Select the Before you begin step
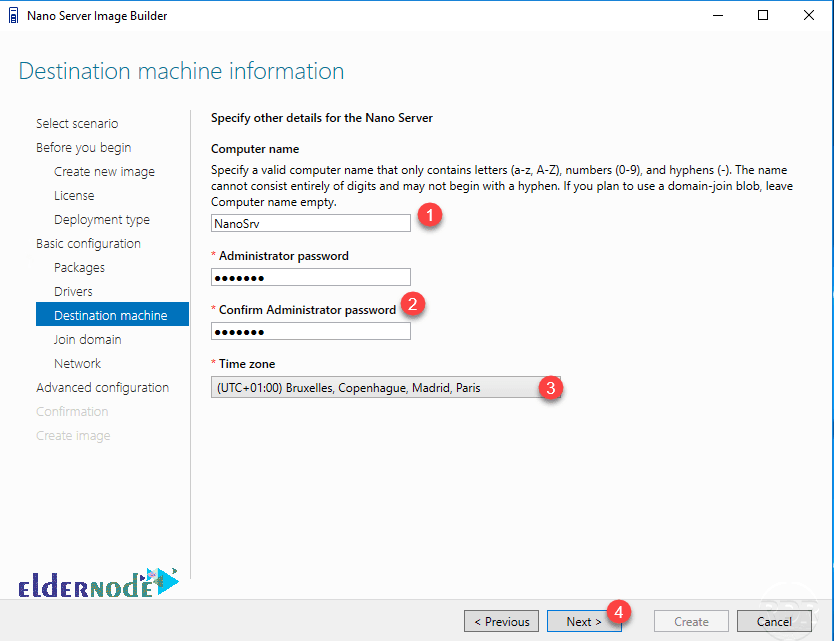This screenshot has height=641, width=834. coord(84,147)
